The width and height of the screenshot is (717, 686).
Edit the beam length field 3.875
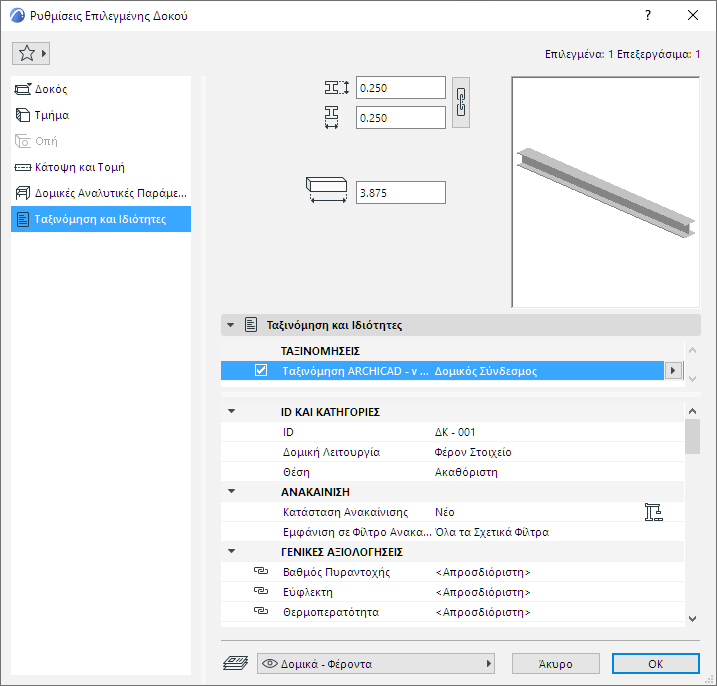click(401, 193)
